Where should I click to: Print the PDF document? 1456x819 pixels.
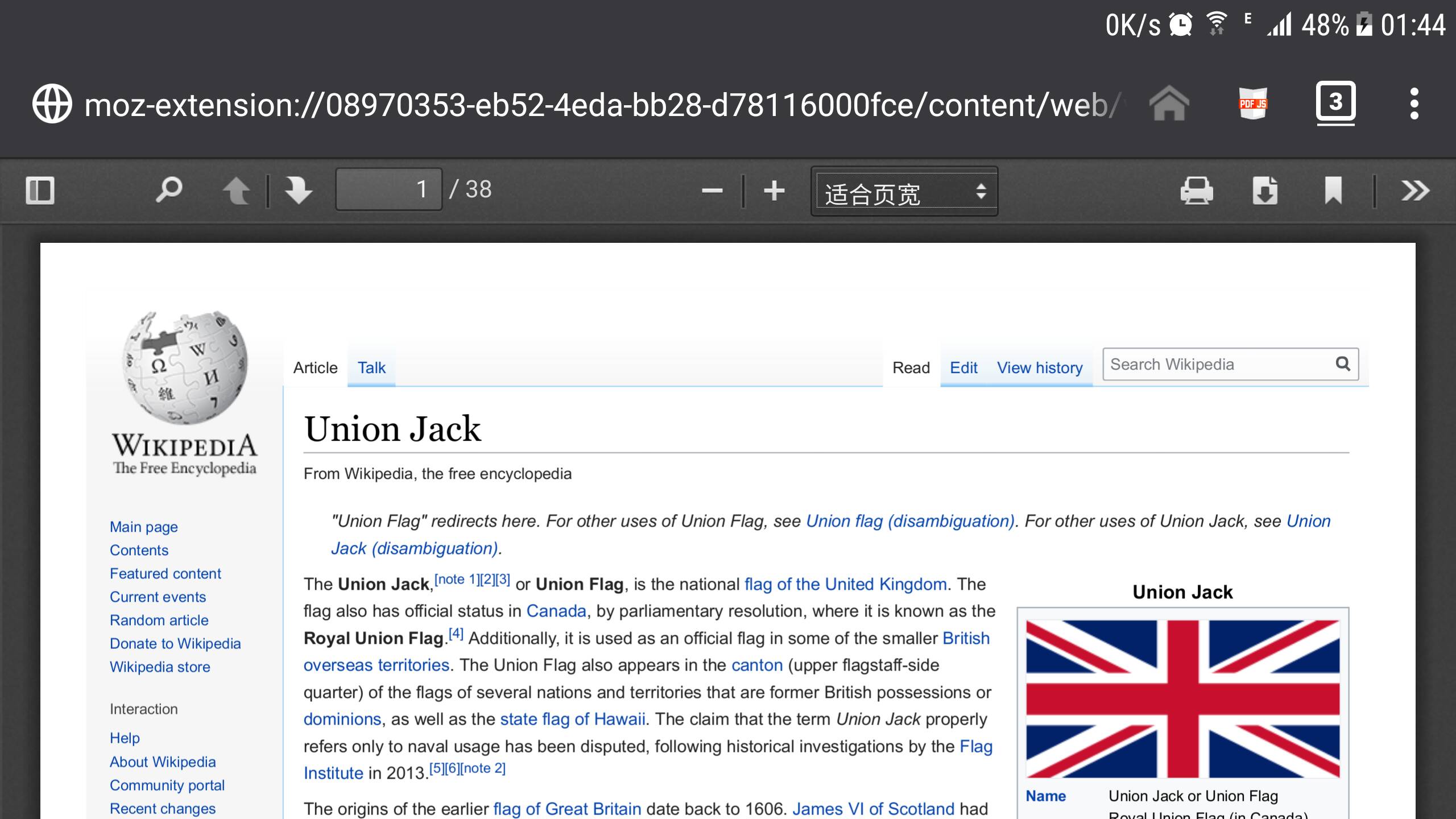pyautogui.click(x=1197, y=191)
